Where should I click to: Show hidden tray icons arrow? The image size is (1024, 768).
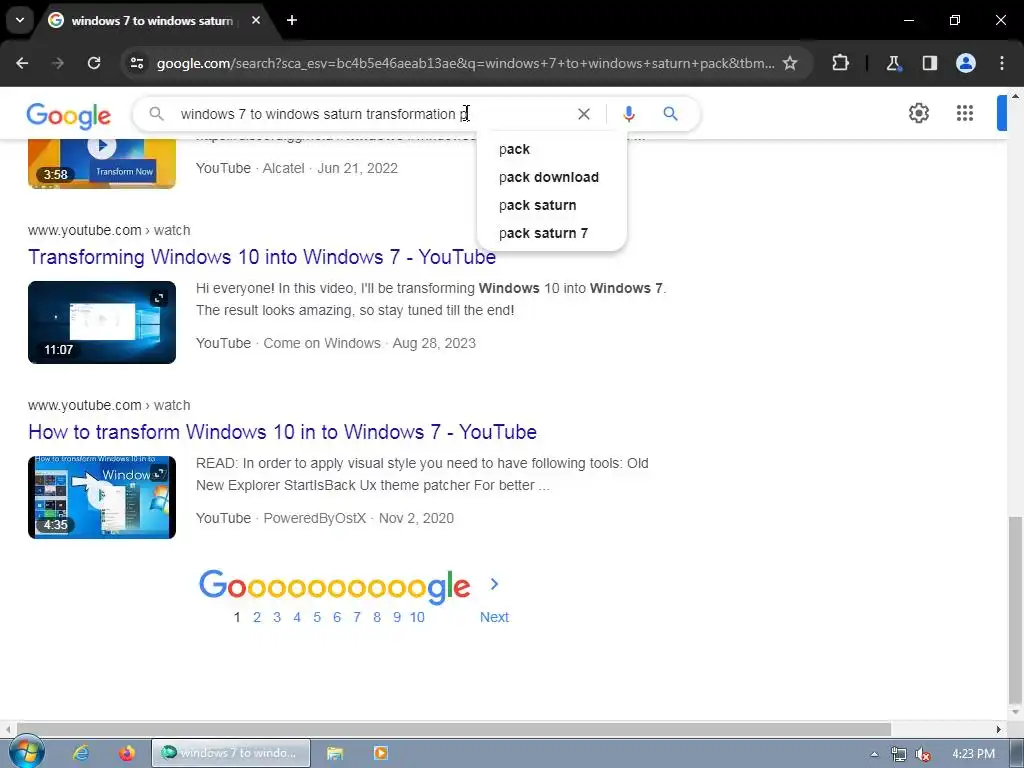click(874, 754)
